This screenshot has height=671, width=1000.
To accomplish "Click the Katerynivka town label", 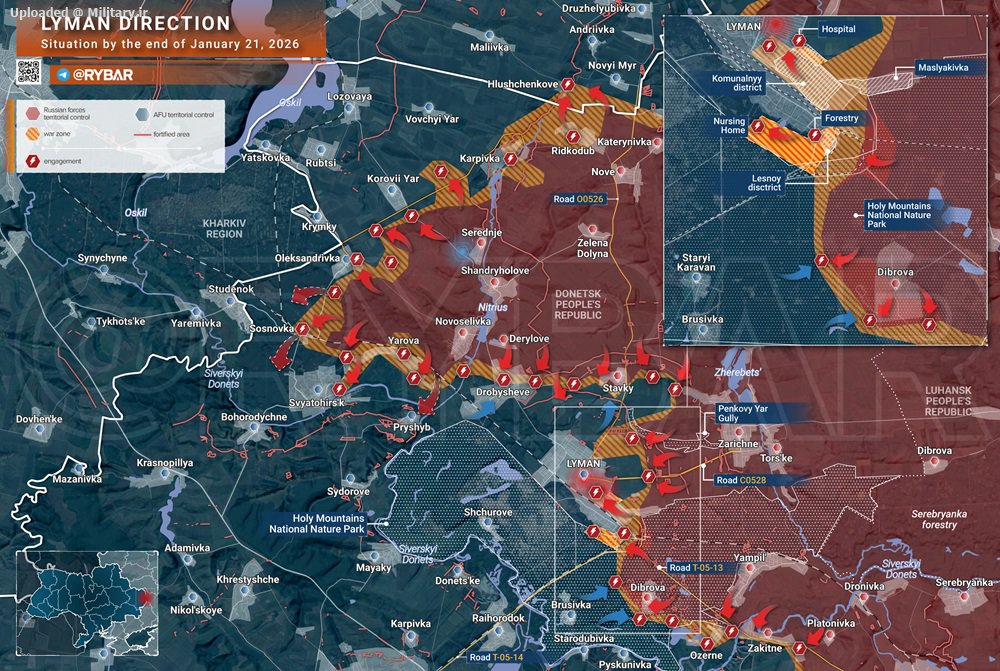I will [x=624, y=142].
